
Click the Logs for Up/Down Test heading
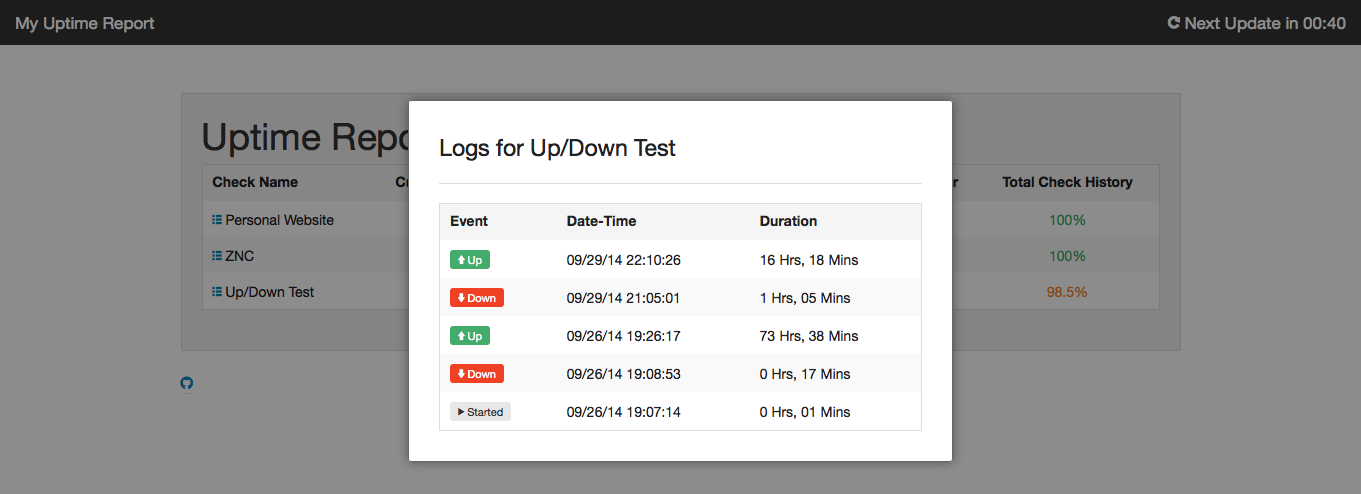pos(558,149)
